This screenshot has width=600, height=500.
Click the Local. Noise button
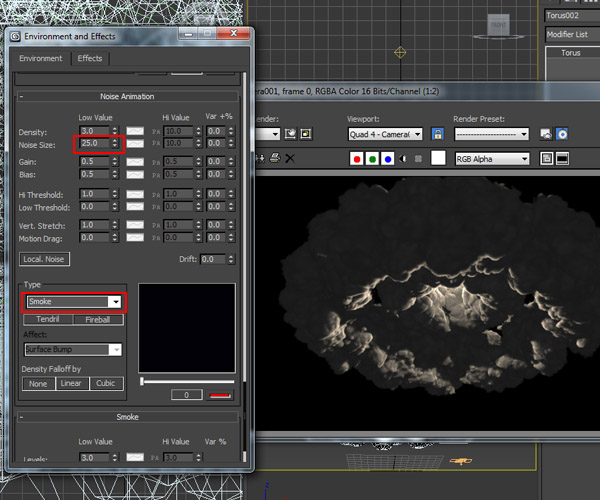point(46,259)
